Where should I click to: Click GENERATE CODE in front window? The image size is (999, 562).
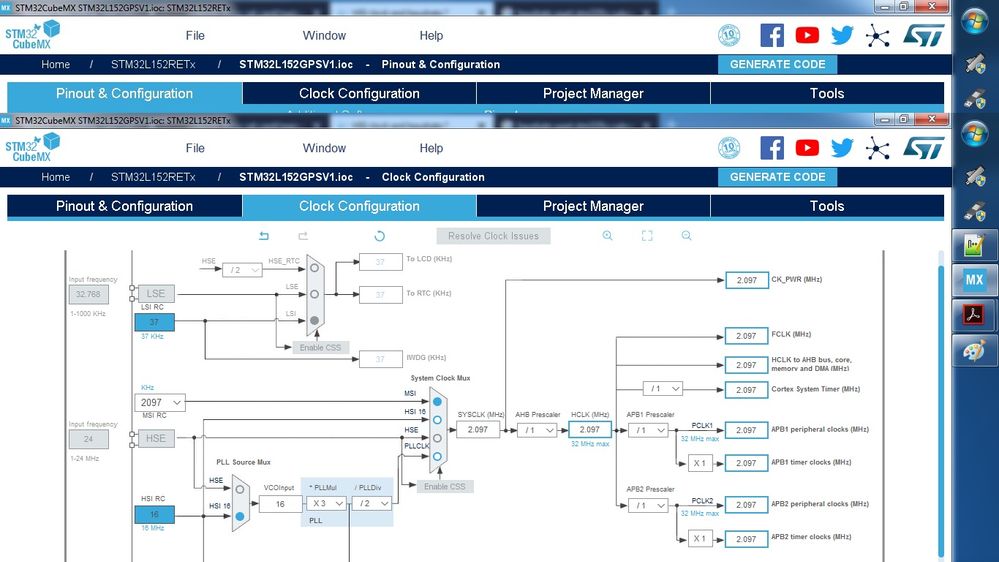[777, 177]
